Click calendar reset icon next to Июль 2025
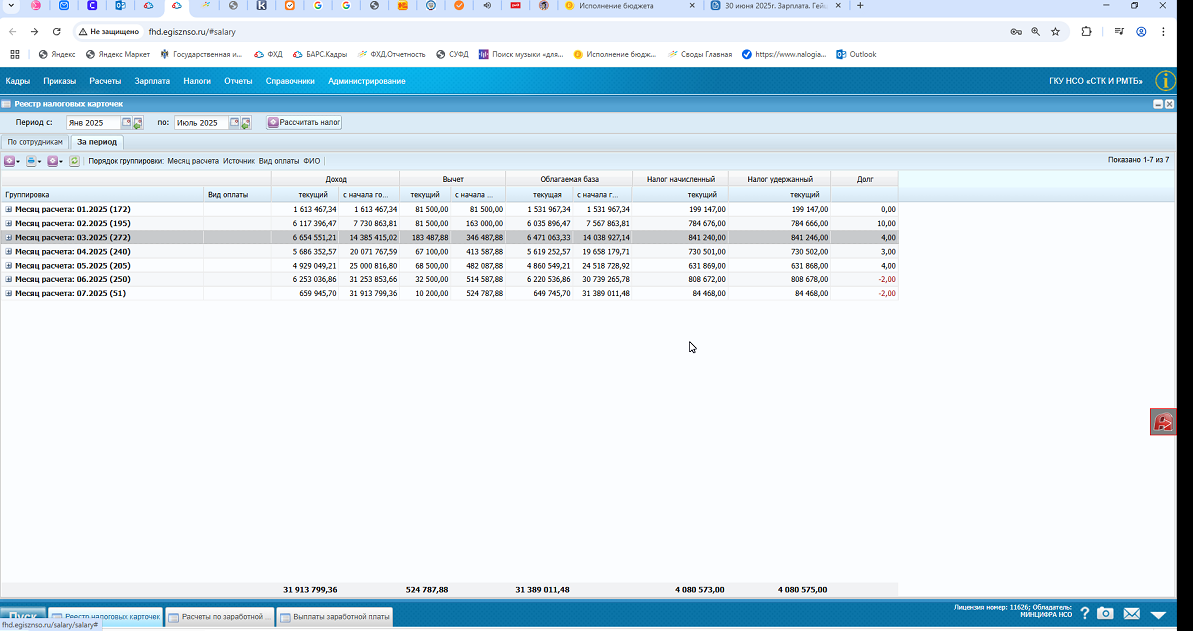Image resolution: width=1193 pixels, height=631 pixels. pos(246,123)
